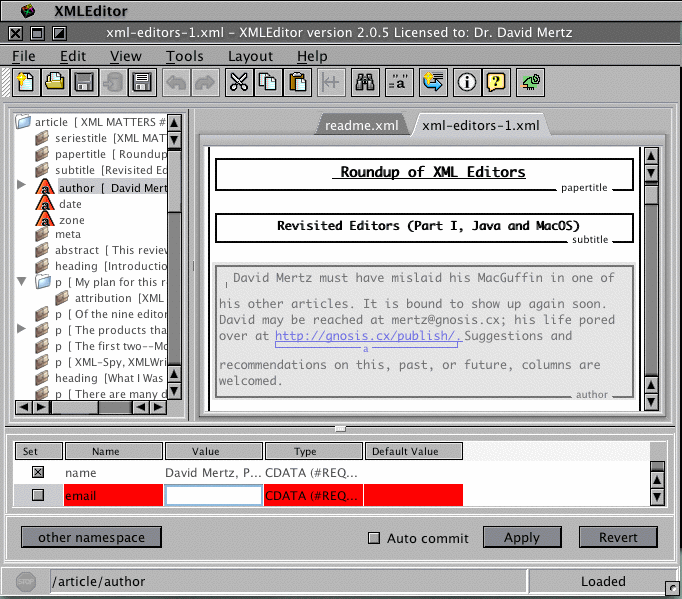Select the heading [Introductio tree item
Image resolution: width=682 pixels, height=599 pixels.
click(110, 266)
